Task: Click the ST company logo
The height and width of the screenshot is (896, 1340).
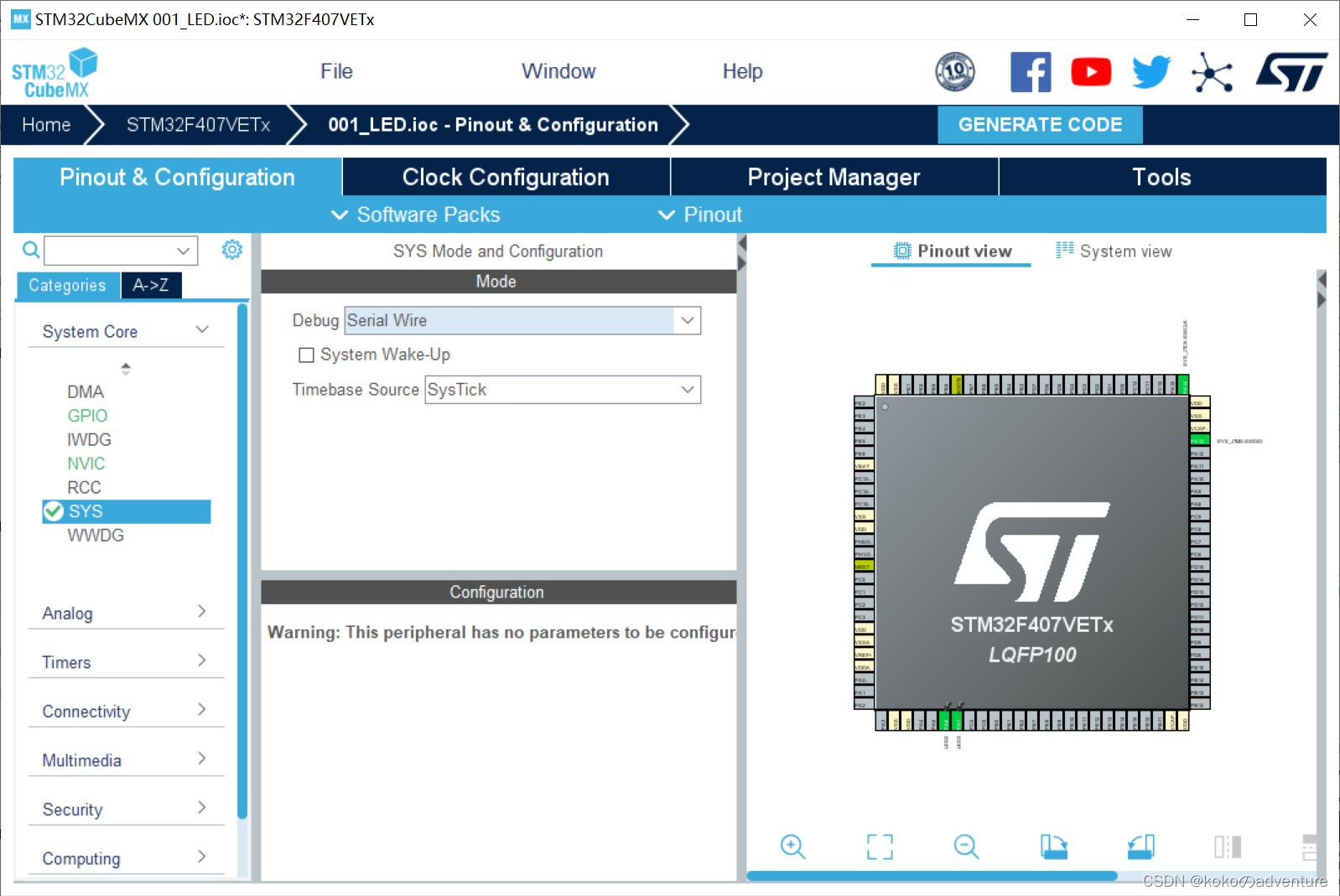Action: tap(1291, 72)
